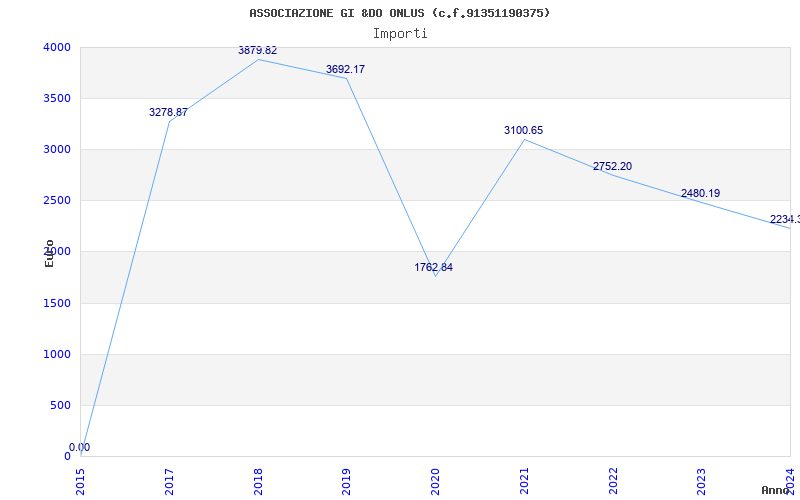Click the 2017 x-axis year label
Image resolution: width=800 pixels, height=500 pixels.
click(x=169, y=481)
